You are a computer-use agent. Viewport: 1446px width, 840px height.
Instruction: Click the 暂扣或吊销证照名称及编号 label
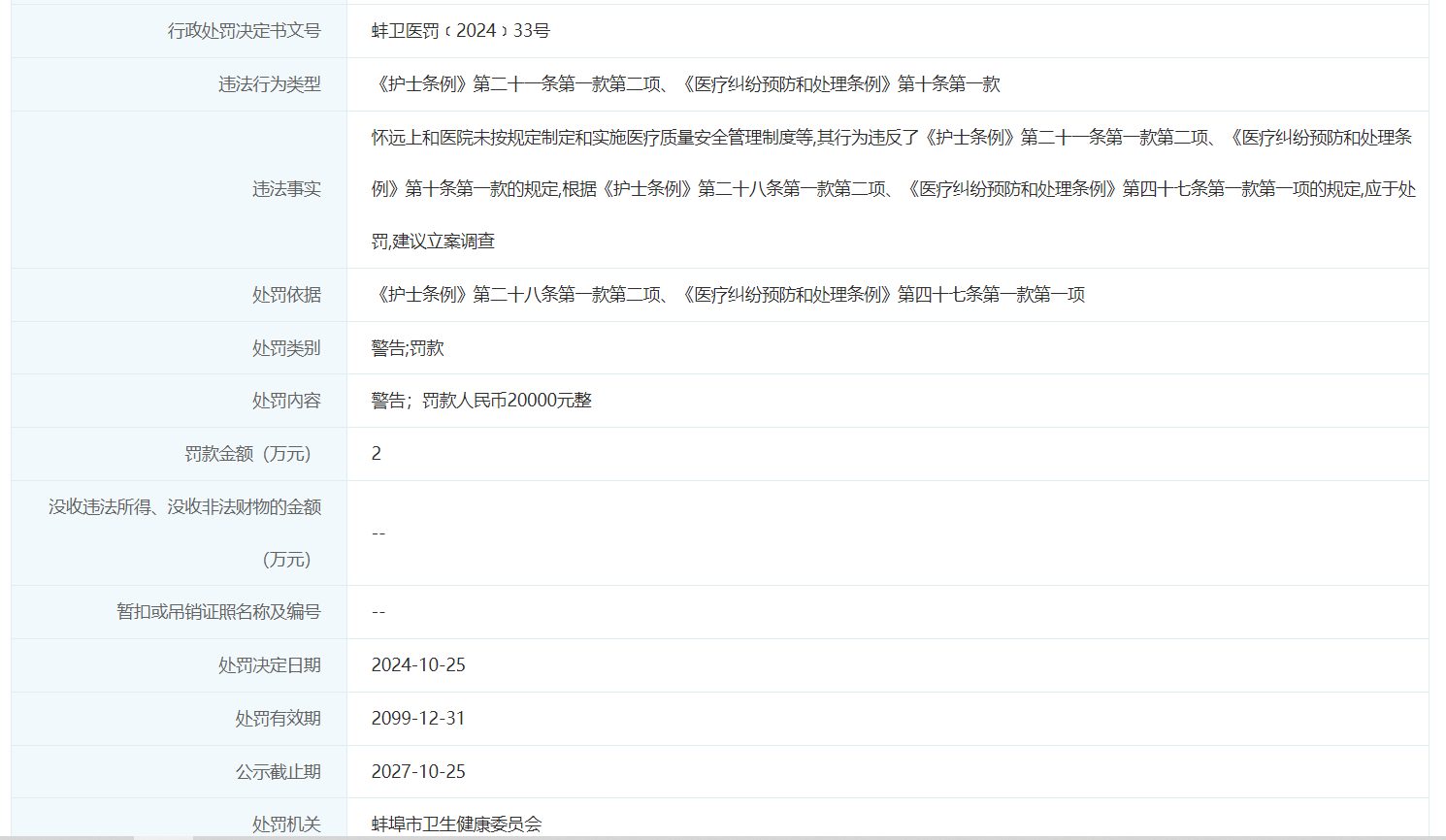click(218, 612)
